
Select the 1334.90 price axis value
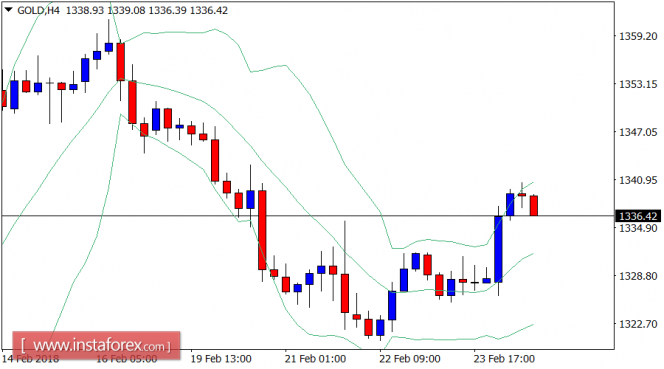tap(638, 228)
